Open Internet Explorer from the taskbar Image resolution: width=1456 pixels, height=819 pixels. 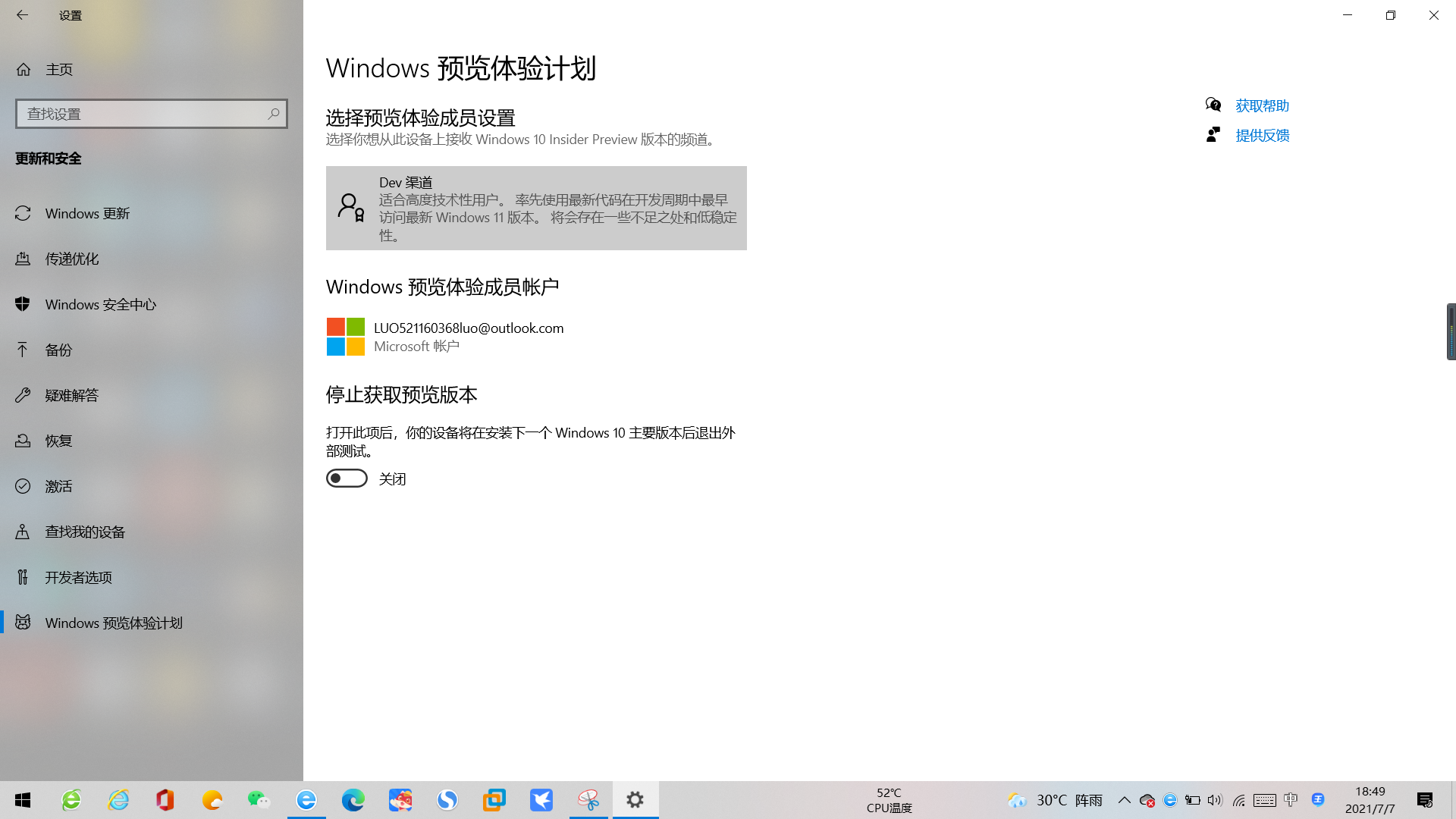pyautogui.click(x=118, y=800)
